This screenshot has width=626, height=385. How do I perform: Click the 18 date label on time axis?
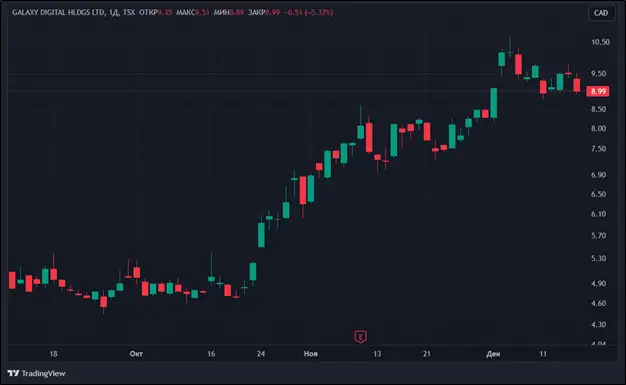53,354
